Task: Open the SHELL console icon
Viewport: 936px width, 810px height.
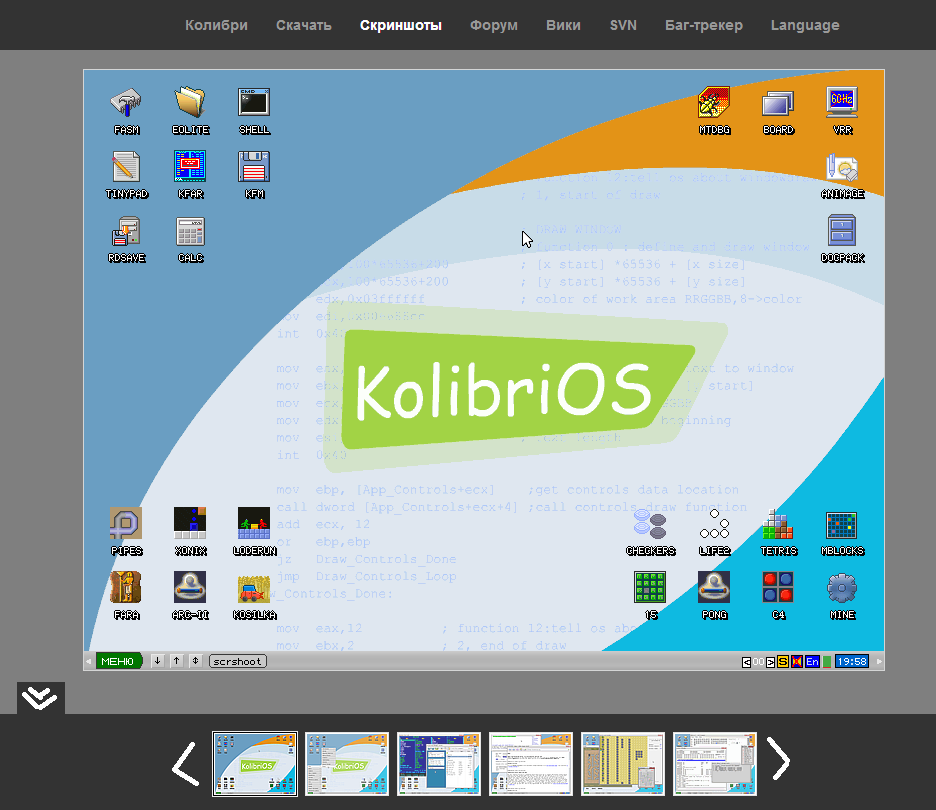Action: pyautogui.click(x=254, y=104)
